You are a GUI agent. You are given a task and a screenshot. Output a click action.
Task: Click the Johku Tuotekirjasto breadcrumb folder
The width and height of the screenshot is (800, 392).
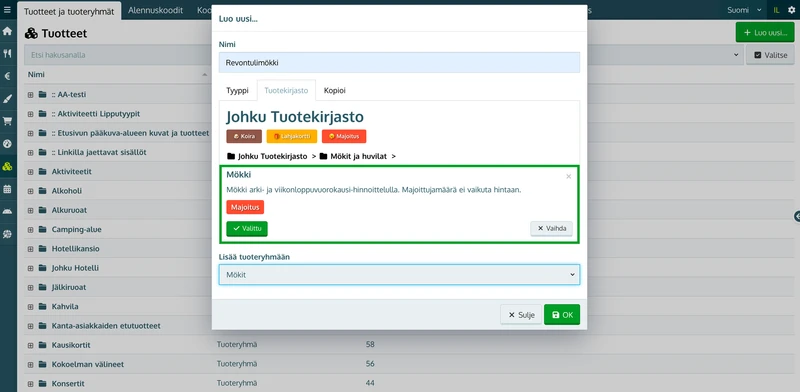267,156
